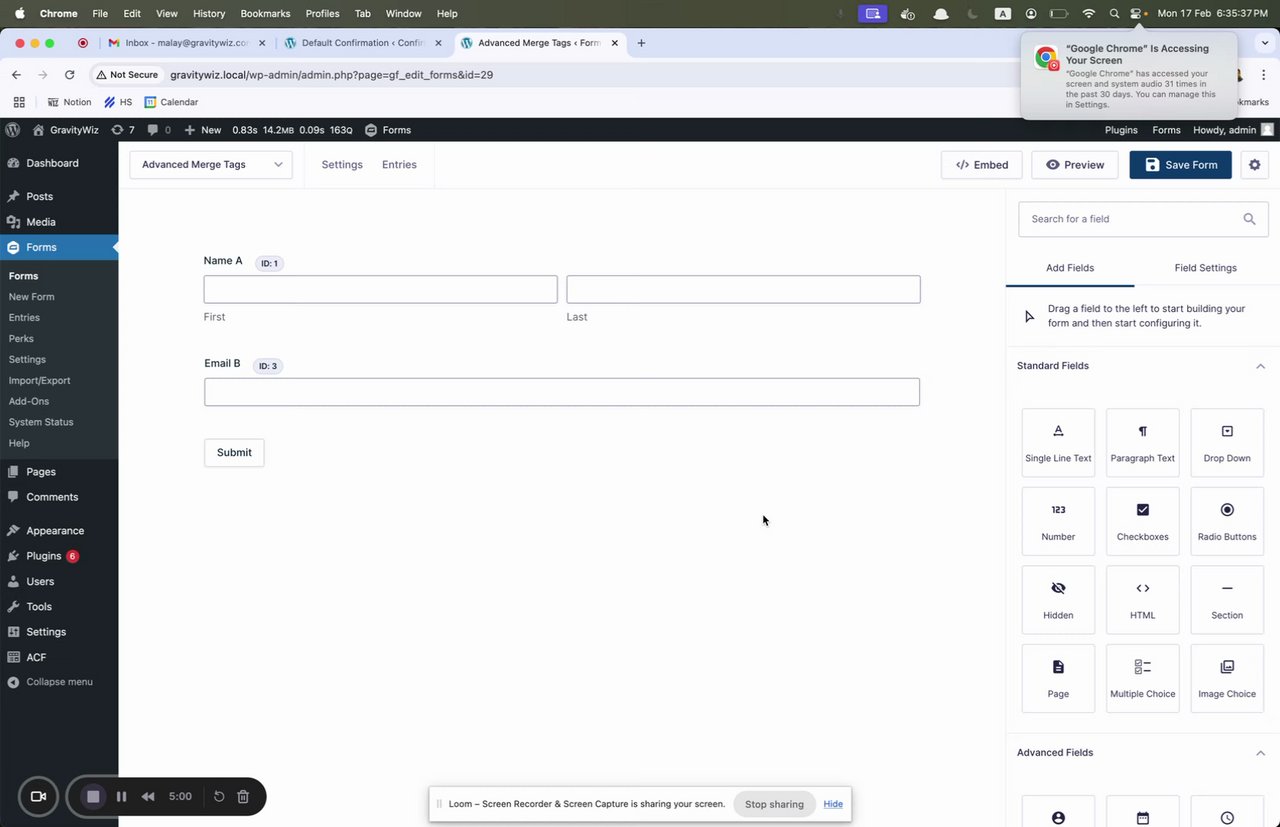Hide the Loom sharing banner
The height and width of the screenshot is (827, 1280).
coord(833,804)
